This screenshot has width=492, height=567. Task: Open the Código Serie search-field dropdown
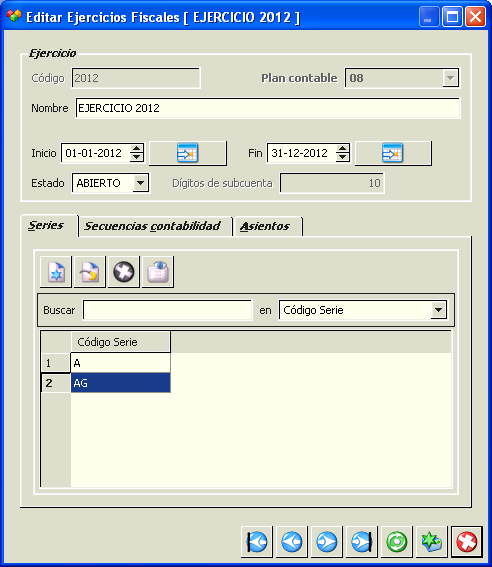coord(438,310)
